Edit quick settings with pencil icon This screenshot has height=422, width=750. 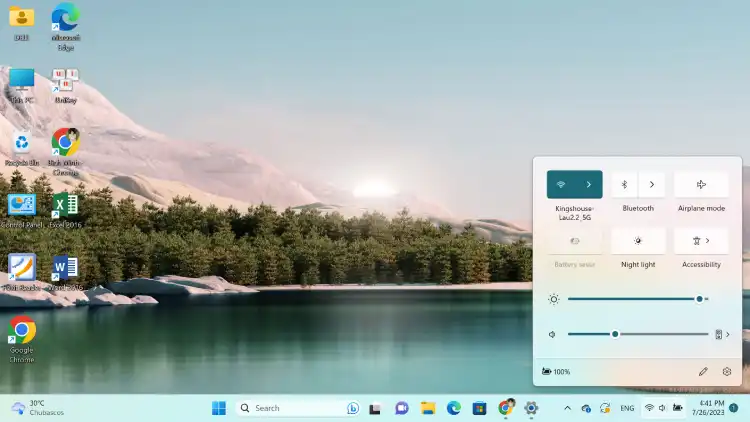703,372
